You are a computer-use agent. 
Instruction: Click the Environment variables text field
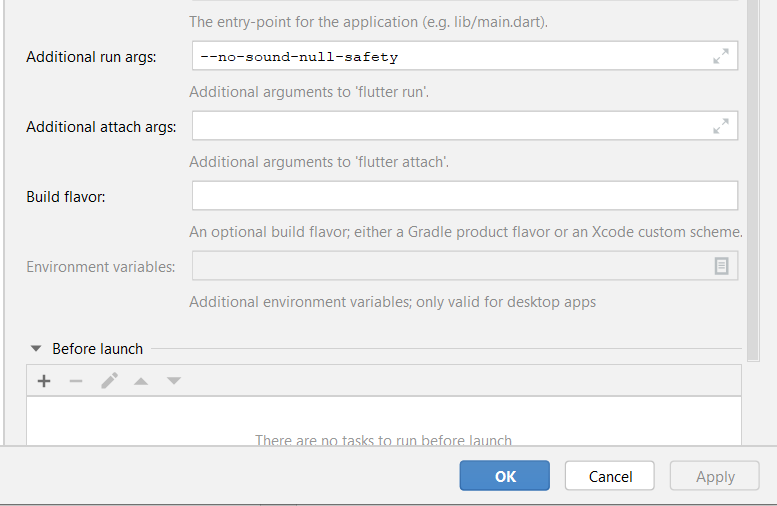[x=450, y=266]
